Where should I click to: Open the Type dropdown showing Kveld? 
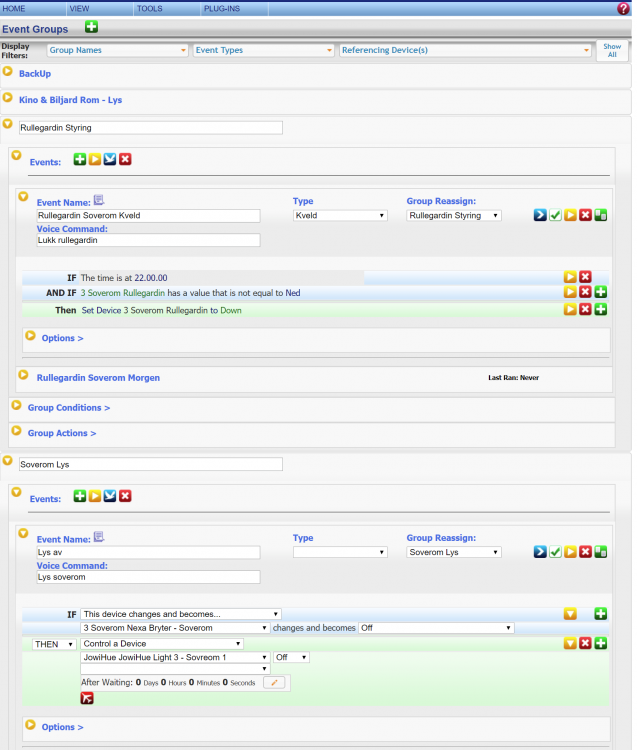tap(340, 215)
